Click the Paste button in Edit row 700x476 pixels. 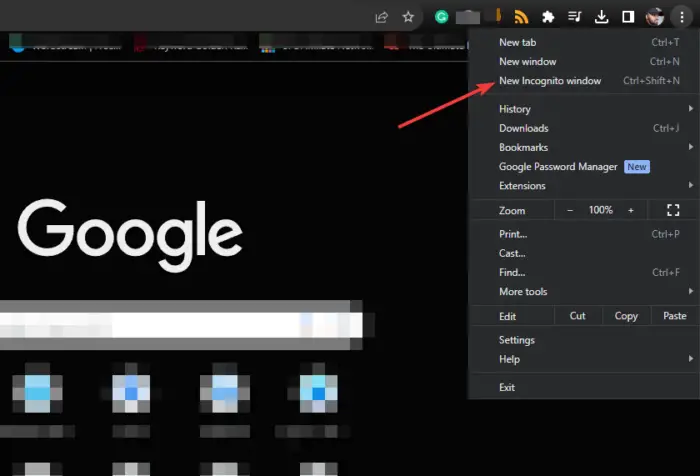(x=675, y=316)
